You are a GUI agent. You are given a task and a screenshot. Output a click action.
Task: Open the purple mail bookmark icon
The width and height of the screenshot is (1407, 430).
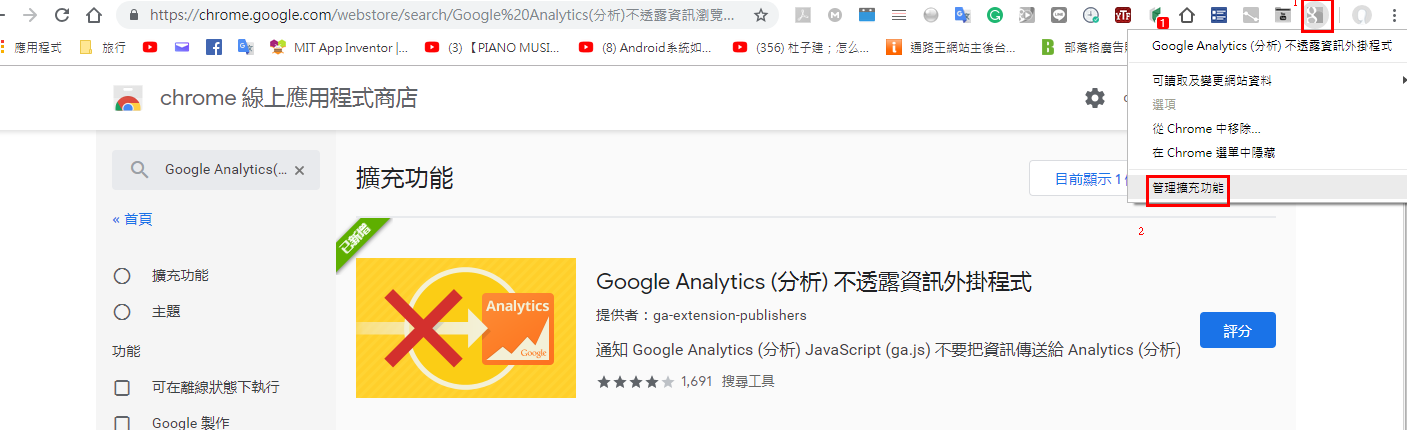(181, 47)
